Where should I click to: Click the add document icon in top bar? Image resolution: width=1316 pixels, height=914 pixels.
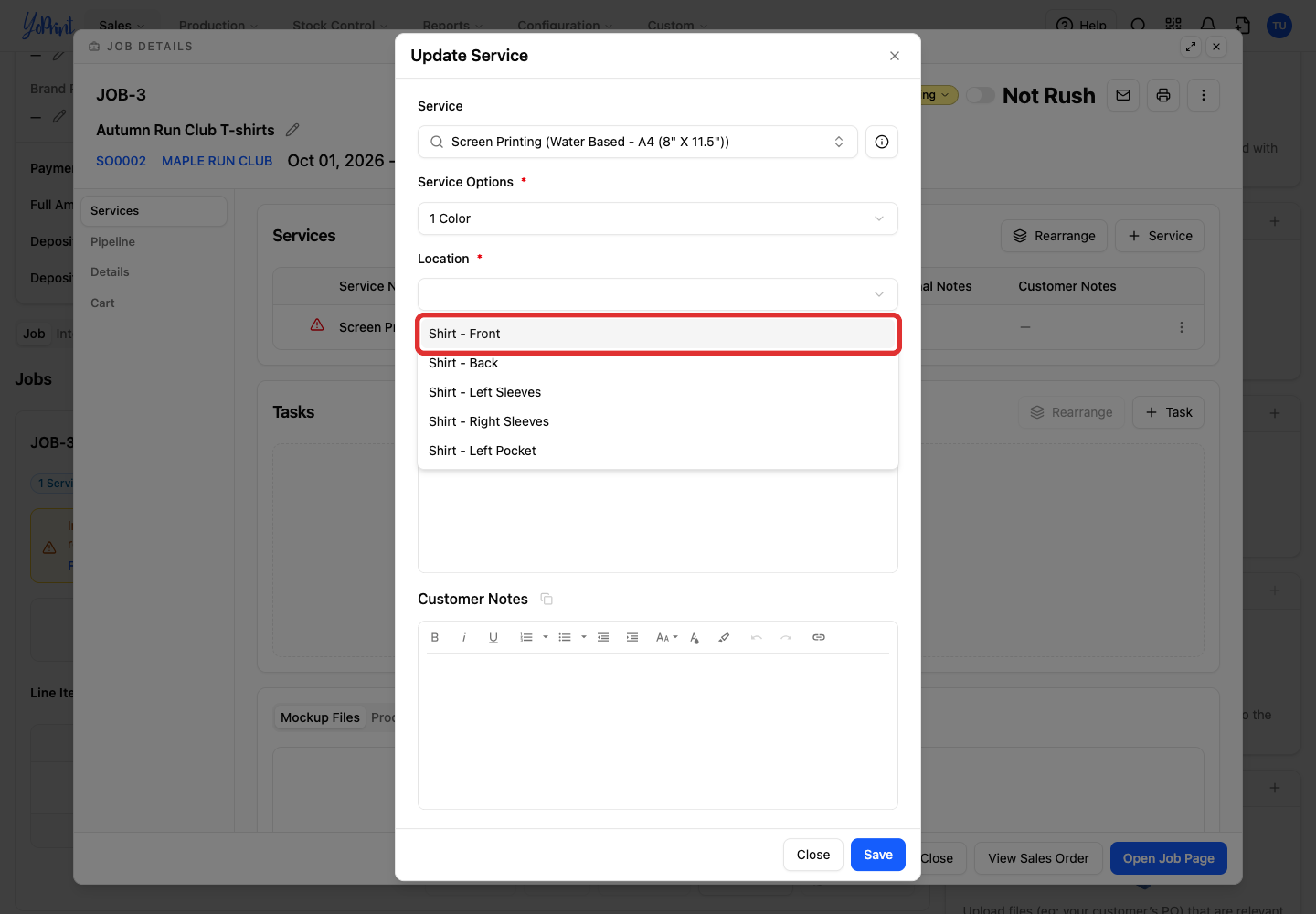[x=1243, y=25]
